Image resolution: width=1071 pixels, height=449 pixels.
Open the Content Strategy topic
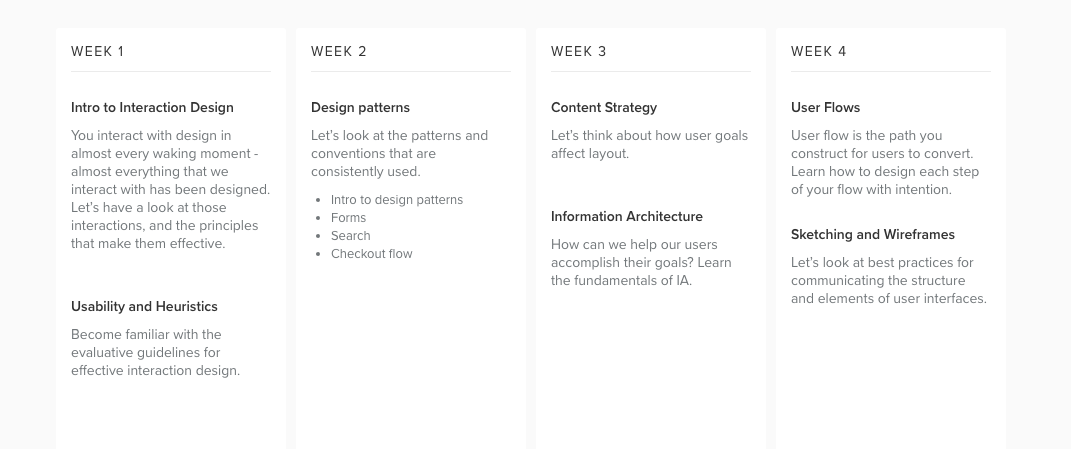click(x=604, y=107)
